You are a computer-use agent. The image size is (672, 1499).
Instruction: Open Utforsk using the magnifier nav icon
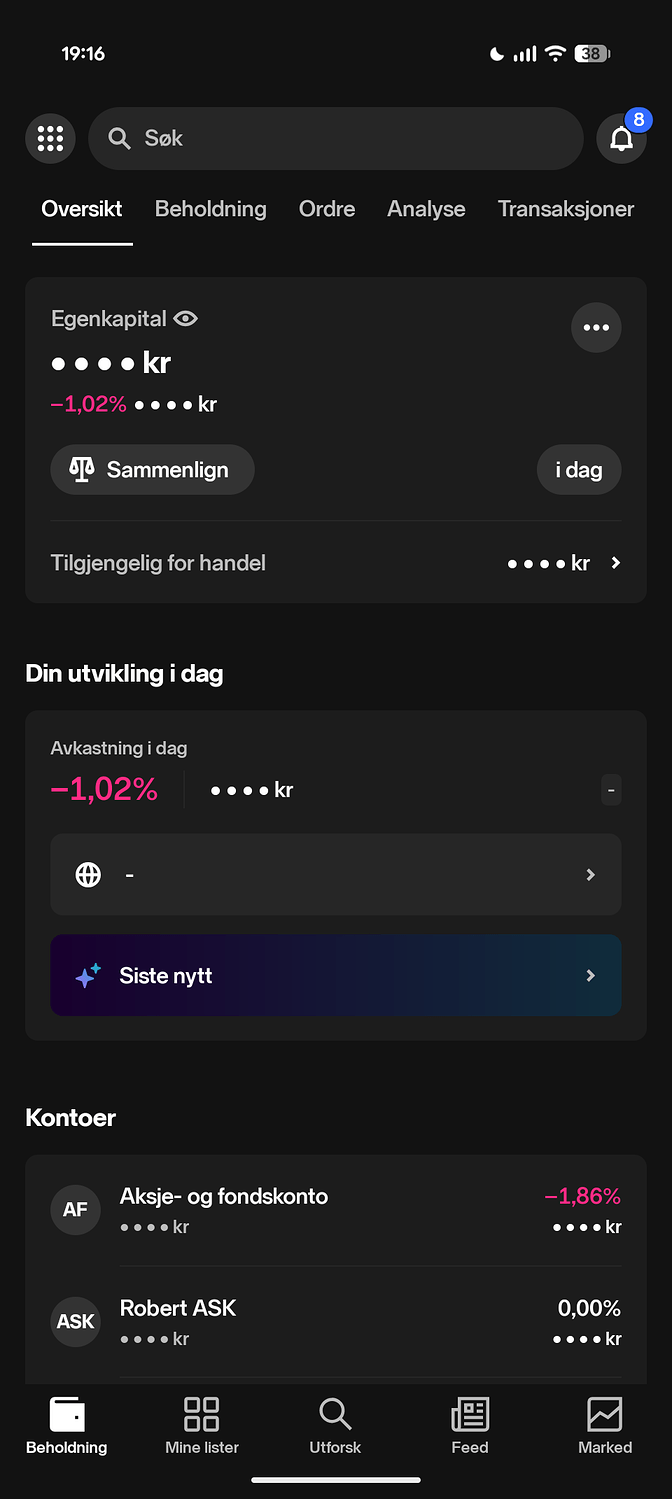(x=335, y=1414)
